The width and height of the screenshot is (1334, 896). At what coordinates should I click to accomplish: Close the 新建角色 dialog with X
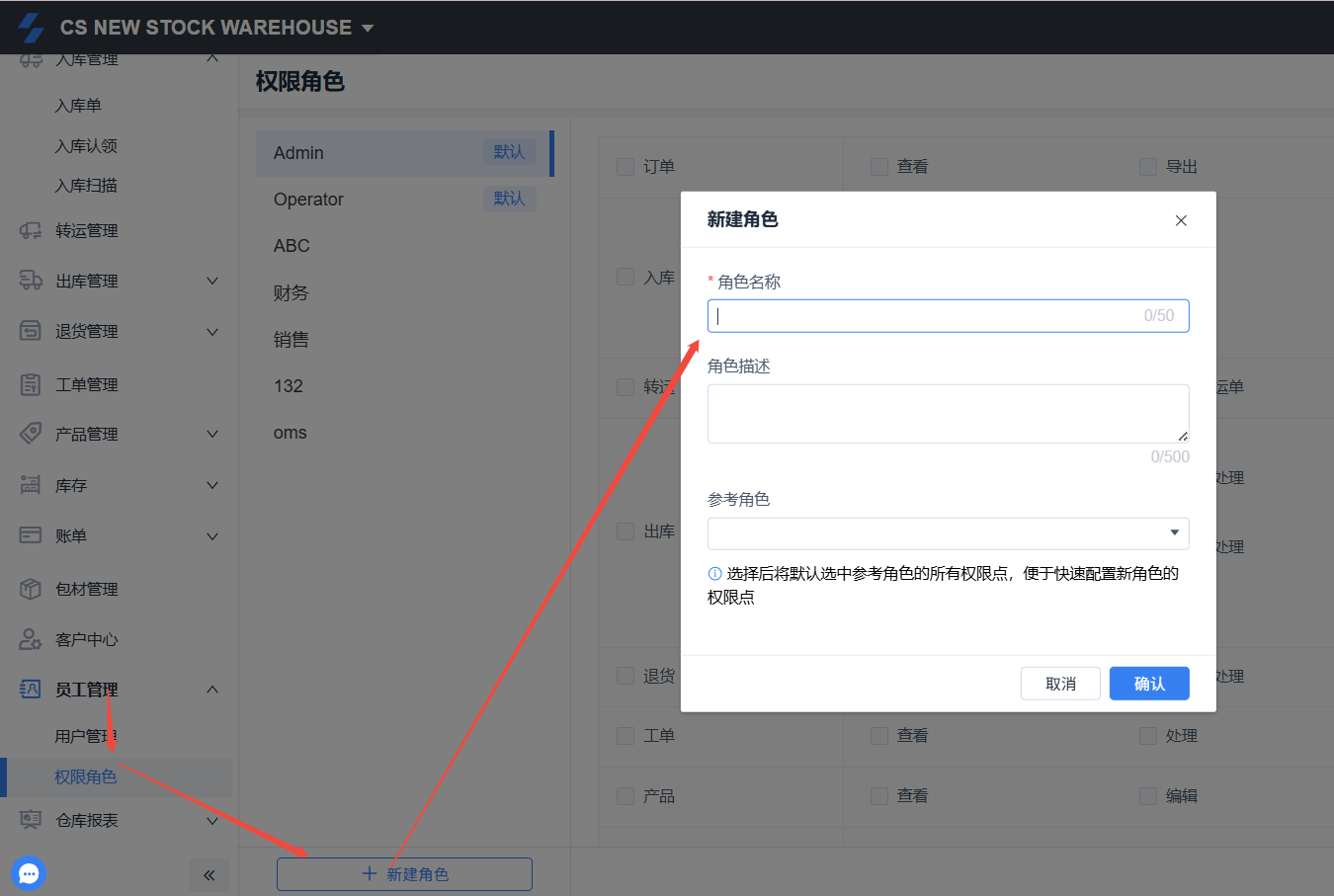click(x=1181, y=220)
